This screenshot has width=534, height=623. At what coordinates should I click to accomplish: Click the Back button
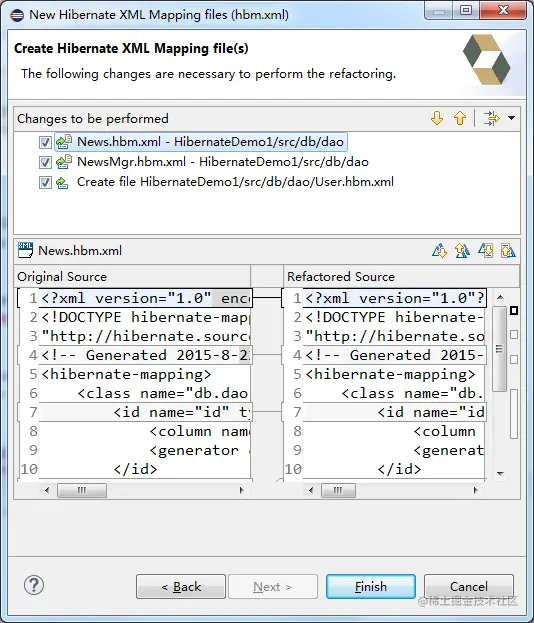coord(181,586)
